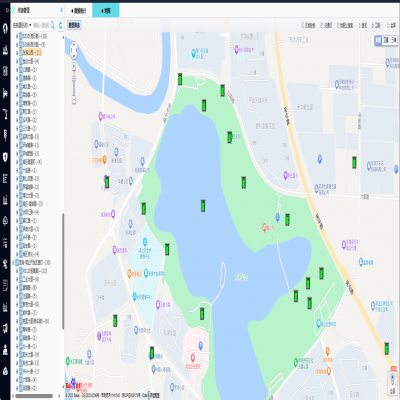
Task: Select the third tool in map's top-right toolbar
Action: point(345,25)
